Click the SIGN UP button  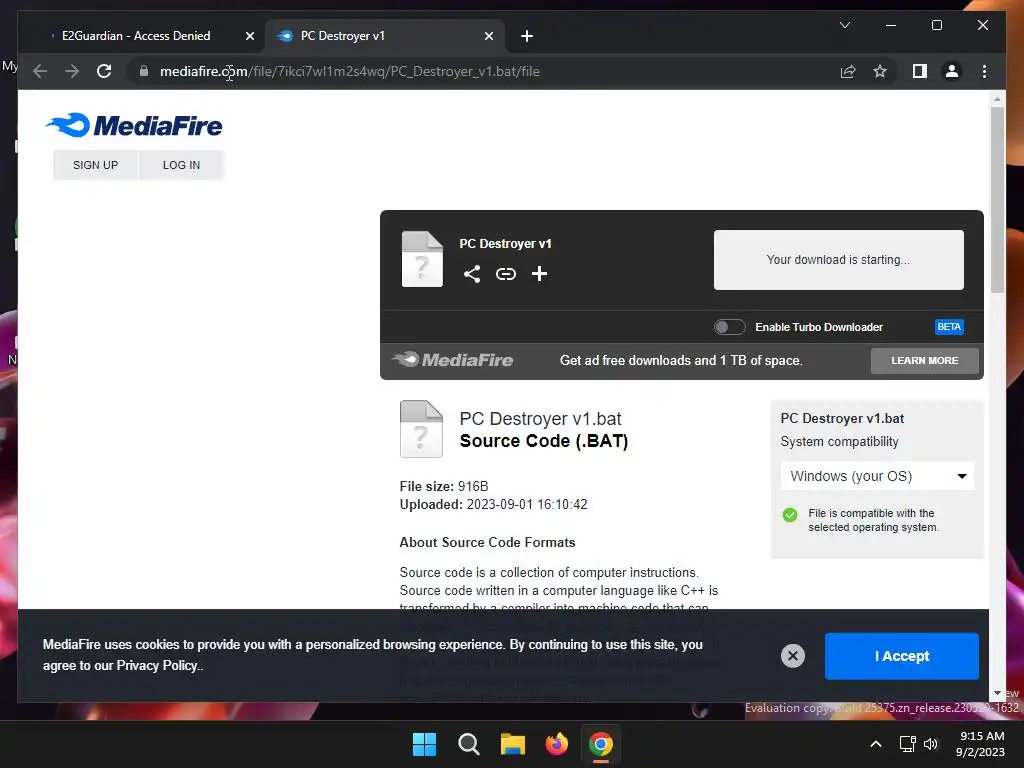tap(95, 165)
